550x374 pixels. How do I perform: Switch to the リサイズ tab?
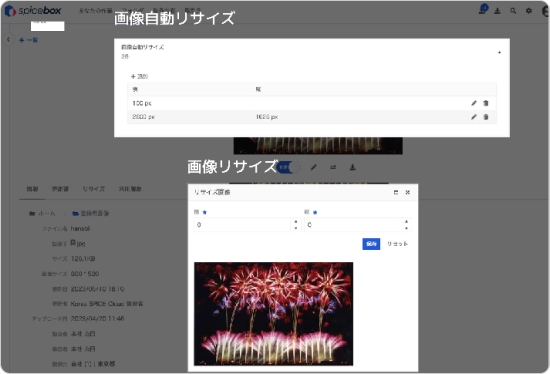[94, 189]
